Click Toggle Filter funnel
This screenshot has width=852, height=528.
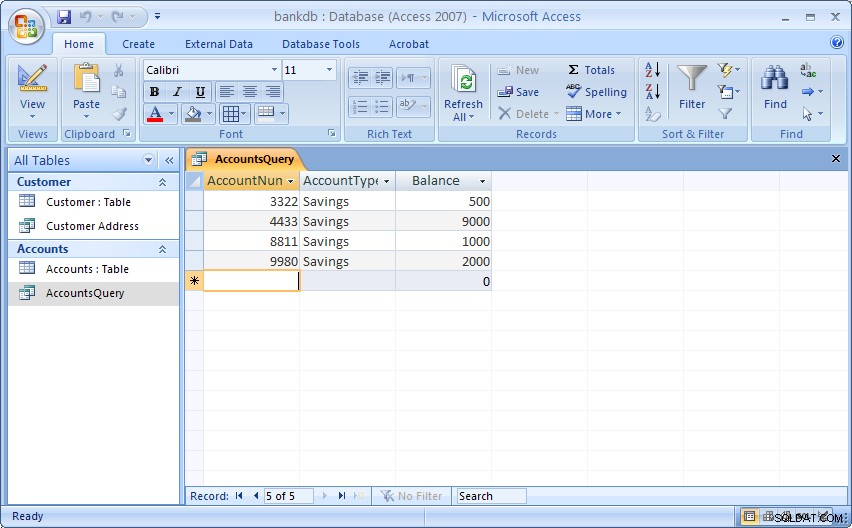(x=725, y=114)
